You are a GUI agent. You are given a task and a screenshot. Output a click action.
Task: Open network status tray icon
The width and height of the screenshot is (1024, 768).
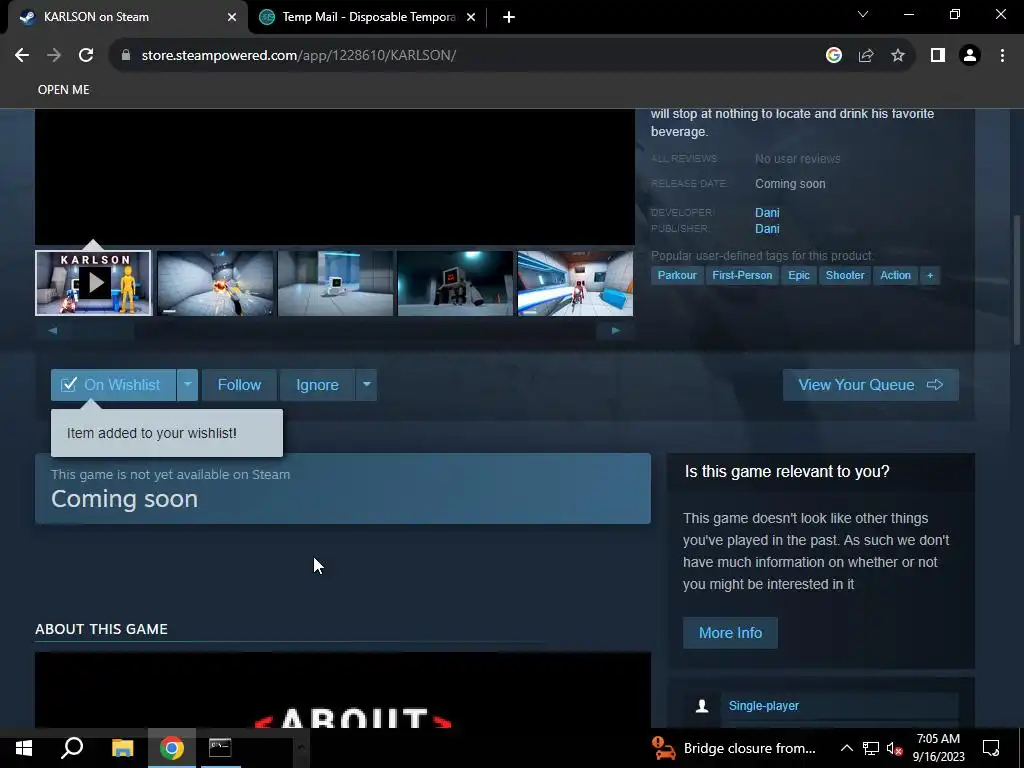click(871, 748)
